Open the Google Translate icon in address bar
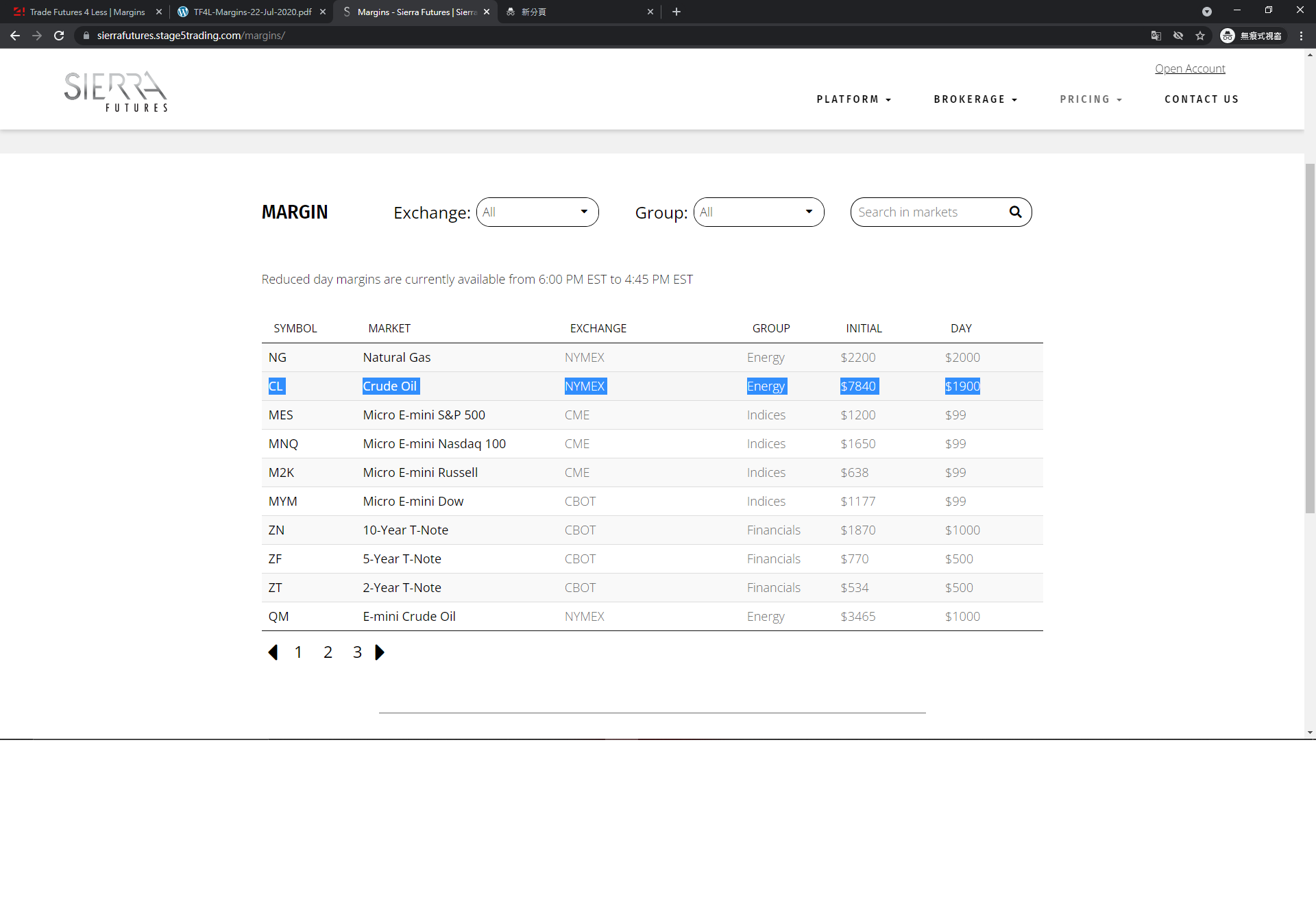The height and width of the screenshot is (910, 1316). tap(1156, 36)
